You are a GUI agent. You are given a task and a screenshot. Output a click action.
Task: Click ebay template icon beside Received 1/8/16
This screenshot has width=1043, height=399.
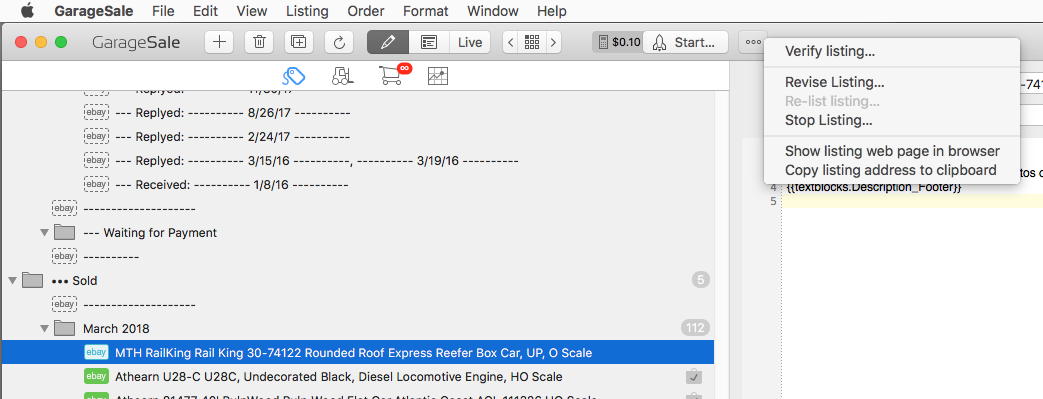(96, 184)
